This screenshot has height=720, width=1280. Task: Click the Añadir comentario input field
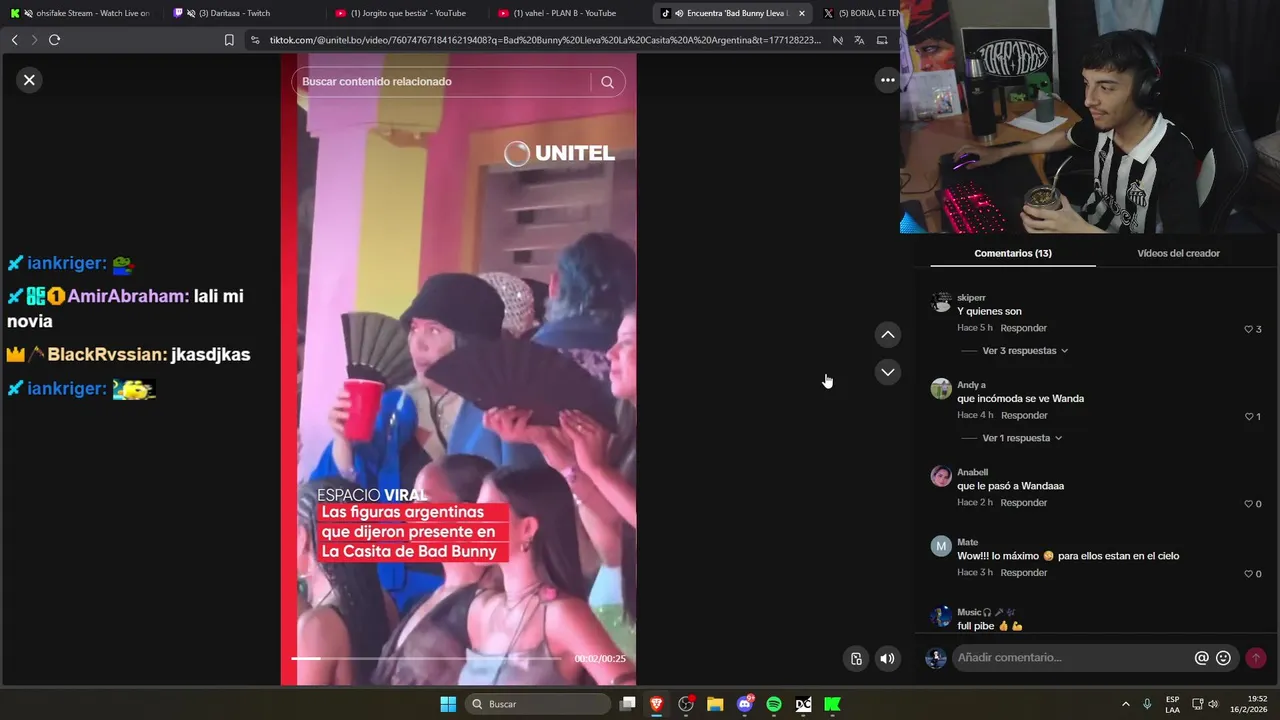[x=1072, y=658]
